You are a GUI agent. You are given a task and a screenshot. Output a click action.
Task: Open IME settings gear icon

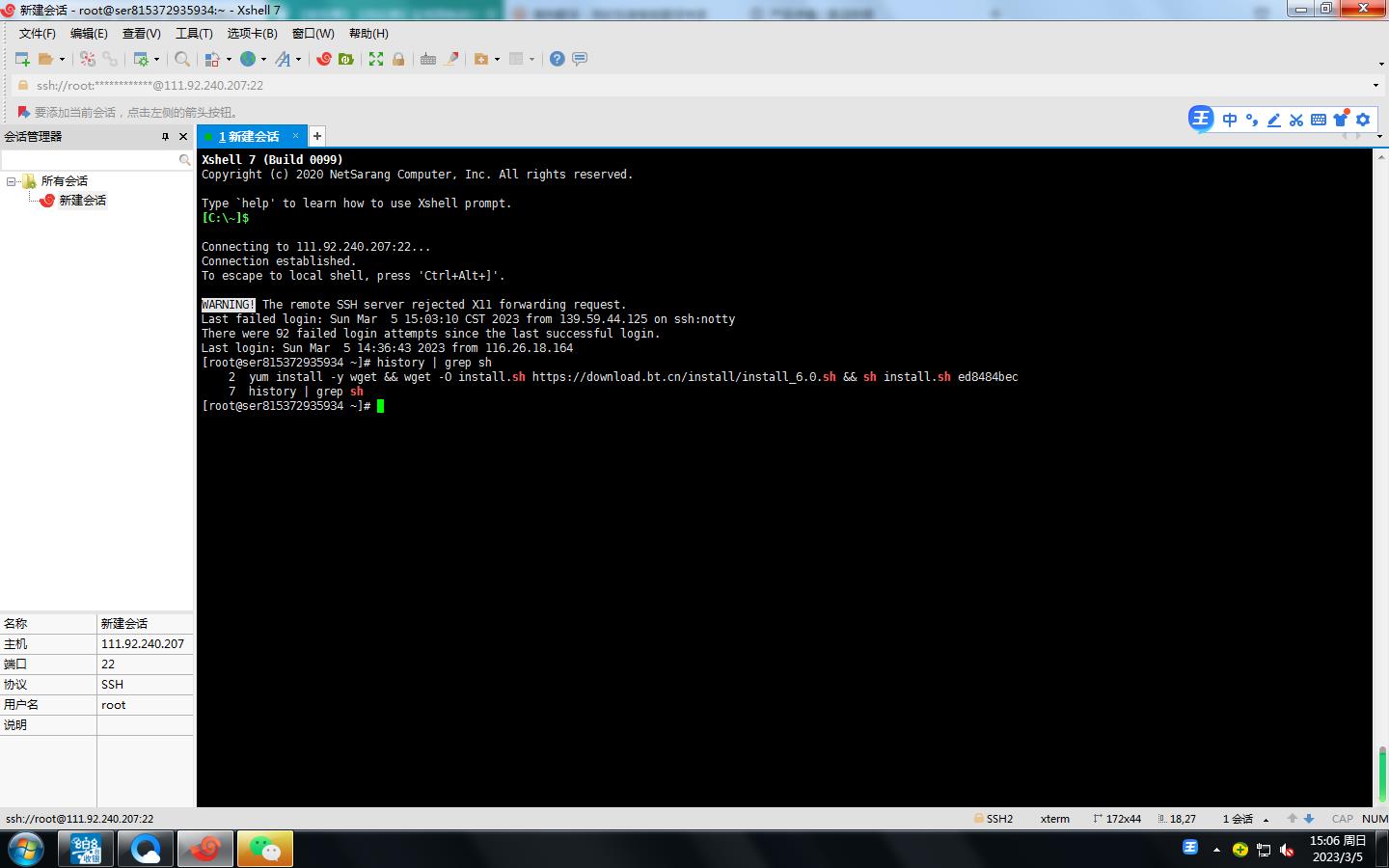point(1363,120)
